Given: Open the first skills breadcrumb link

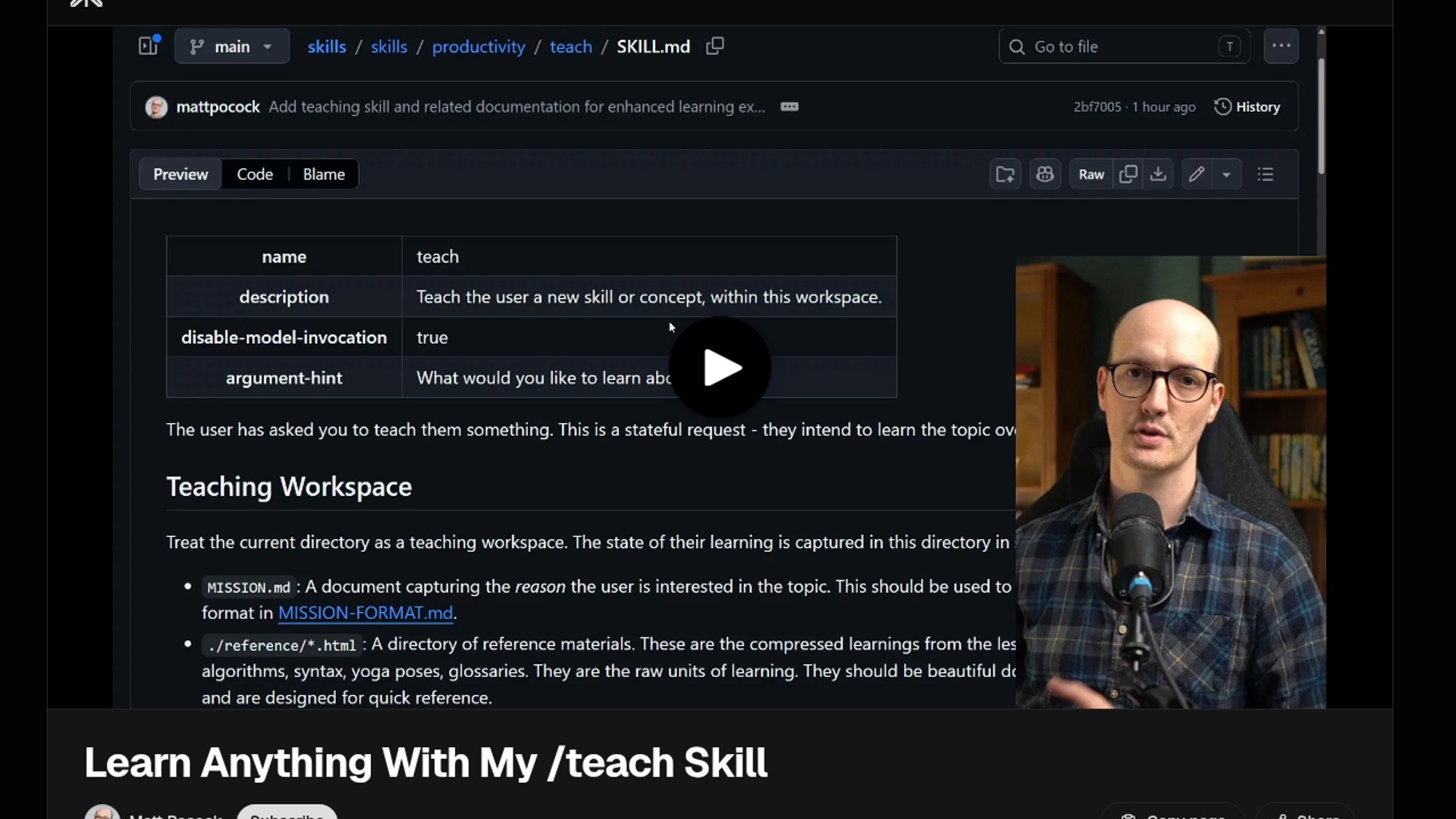Looking at the screenshot, I should 327,46.
